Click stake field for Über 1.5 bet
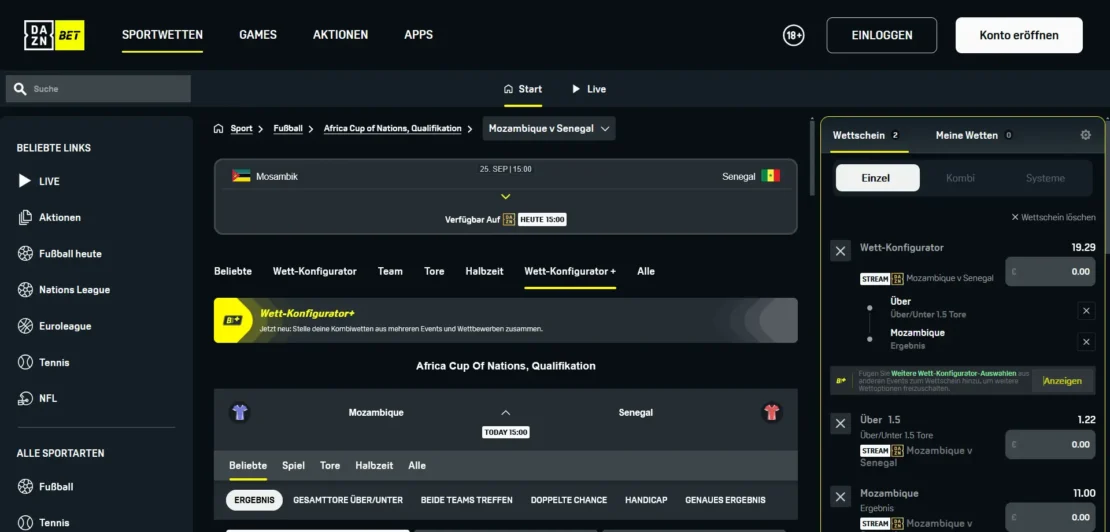The image size is (1110, 532). click(1051, 444)
